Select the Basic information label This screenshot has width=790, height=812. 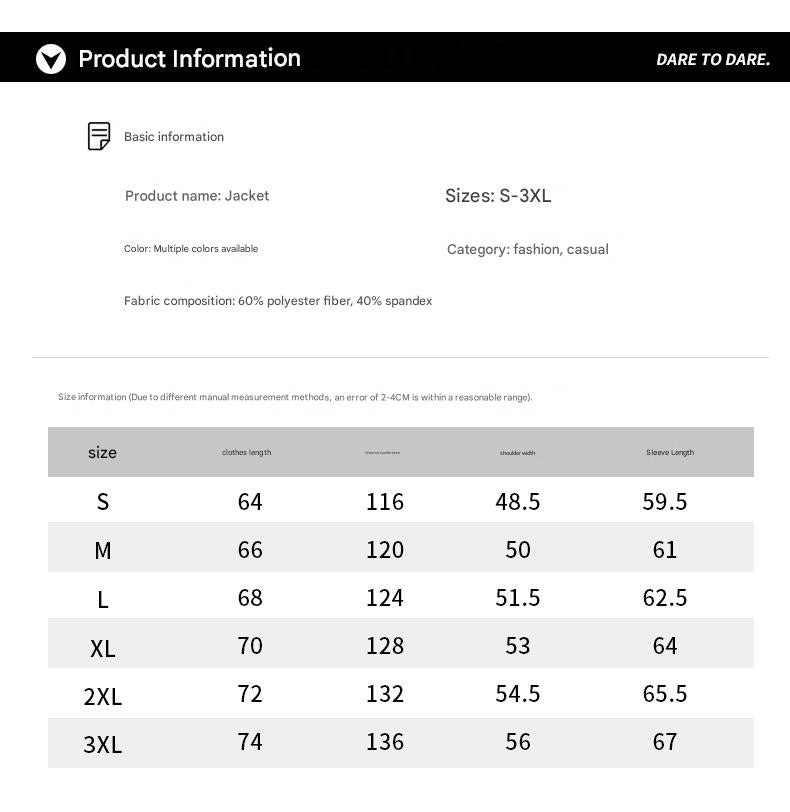pos(174,137)
